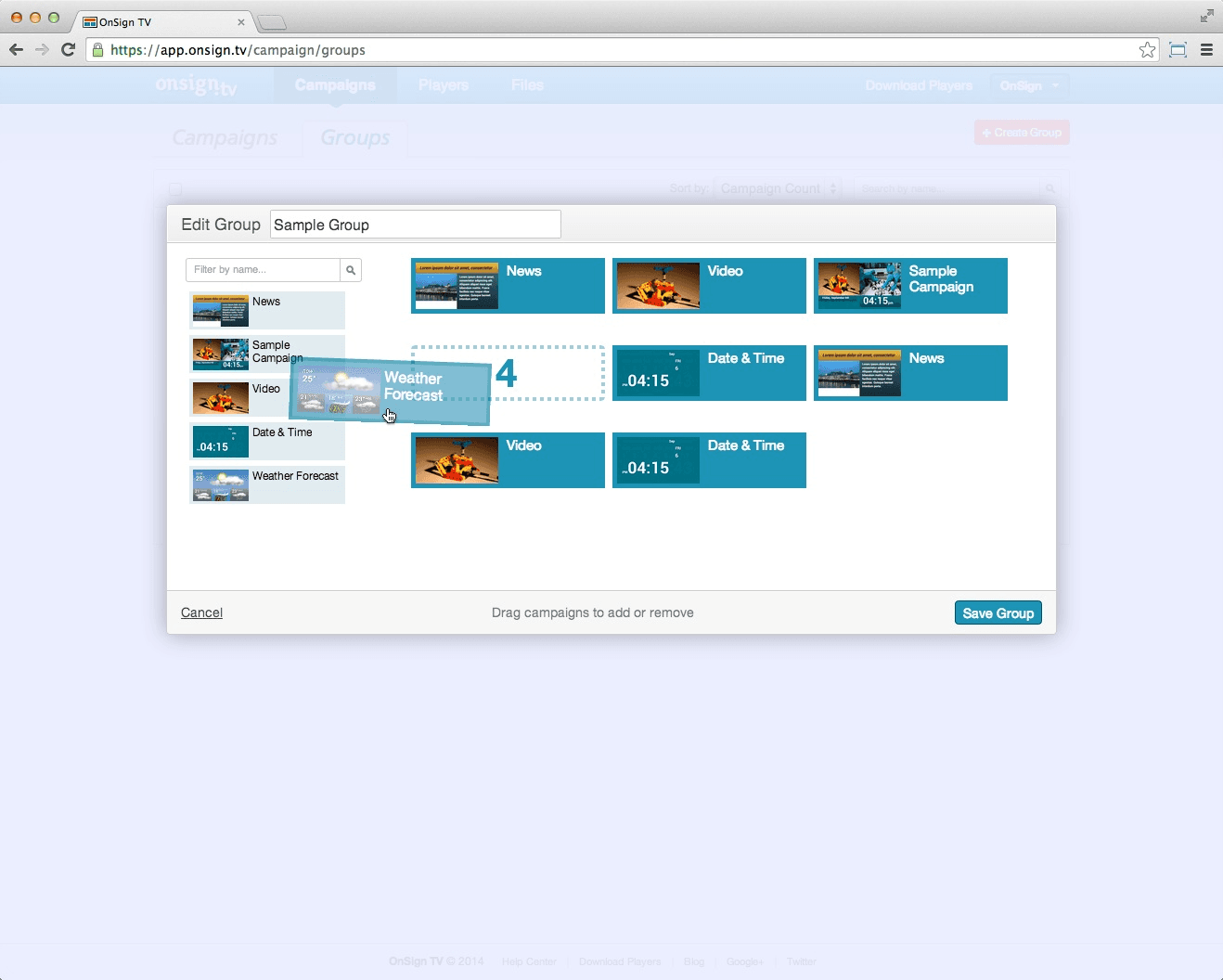Select Date & Time in campaign list
1223x980 pixels.
tap(267, 442)
